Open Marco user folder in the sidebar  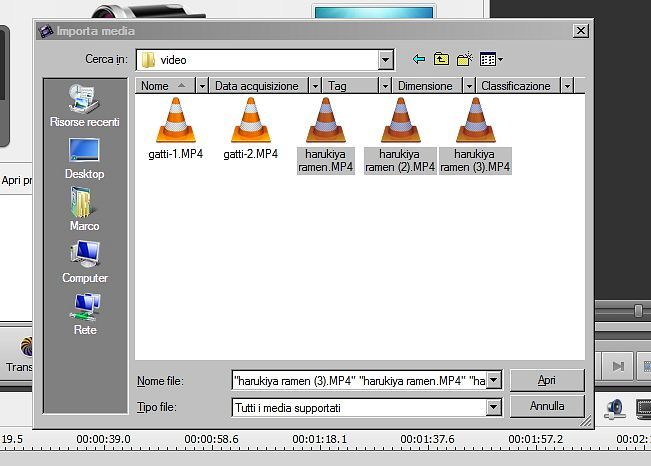85,209
